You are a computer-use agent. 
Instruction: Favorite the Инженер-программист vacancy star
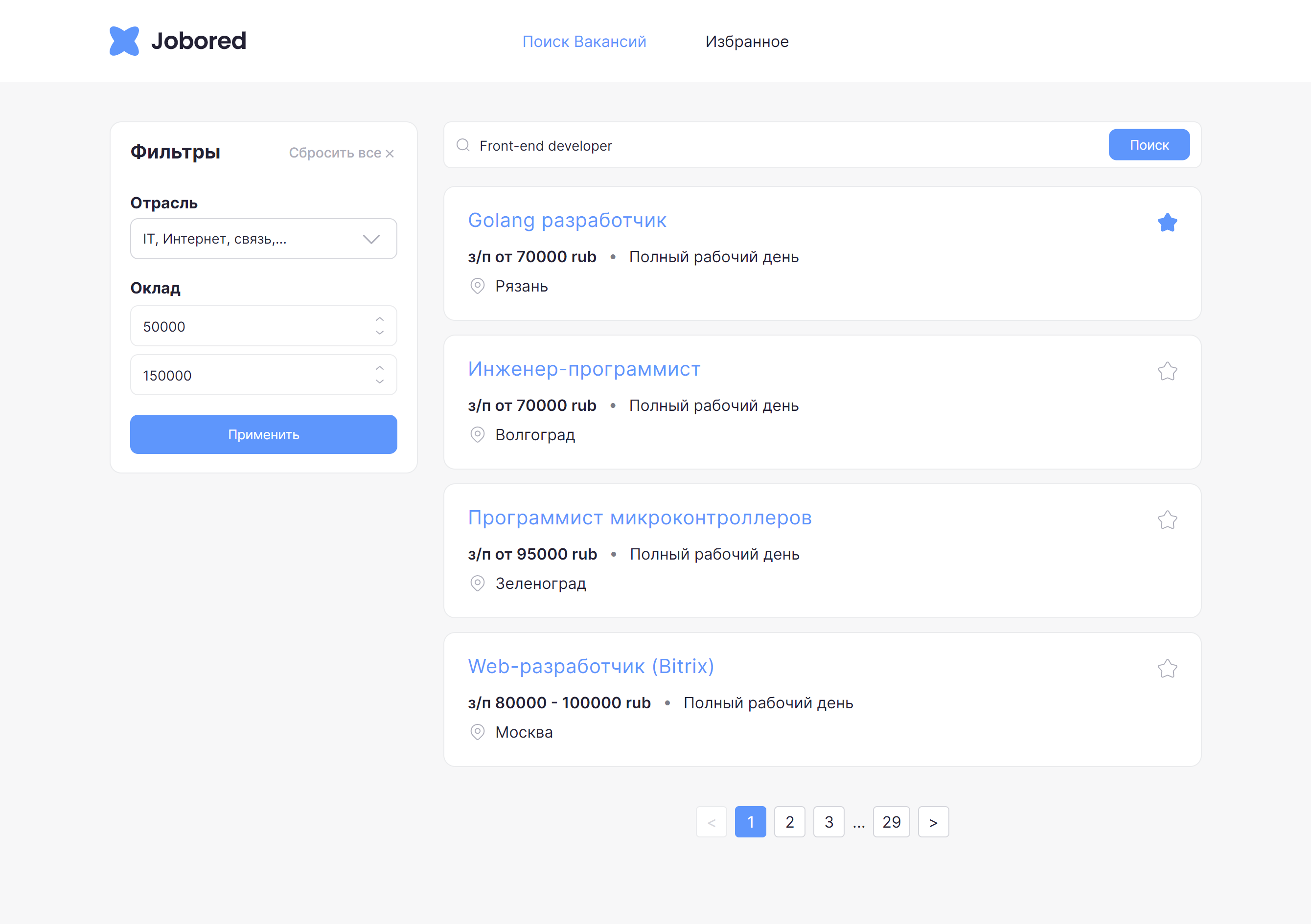[x=1167, y=372]
